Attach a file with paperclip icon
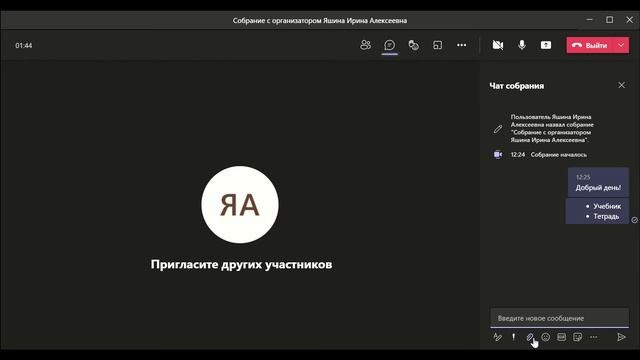Screen dimensions: 640x360 tap(529, 337)
